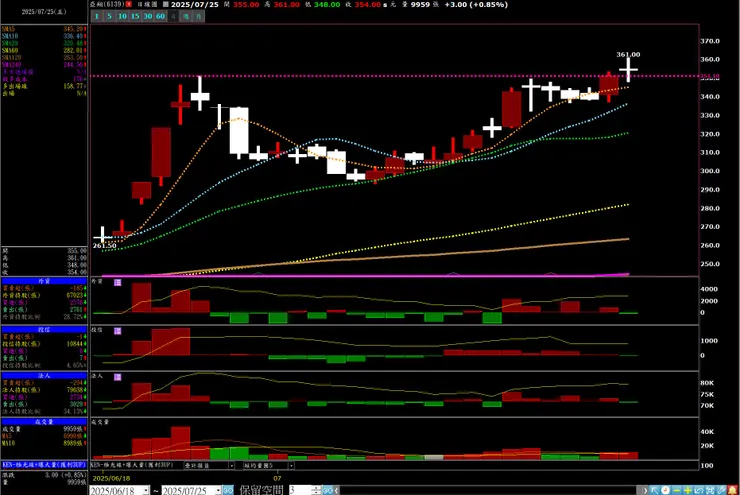Click the arrow cursor tool icon in the bottom toolbar
The width and height of the screenshot is (740, 495).
click(655, 491)
